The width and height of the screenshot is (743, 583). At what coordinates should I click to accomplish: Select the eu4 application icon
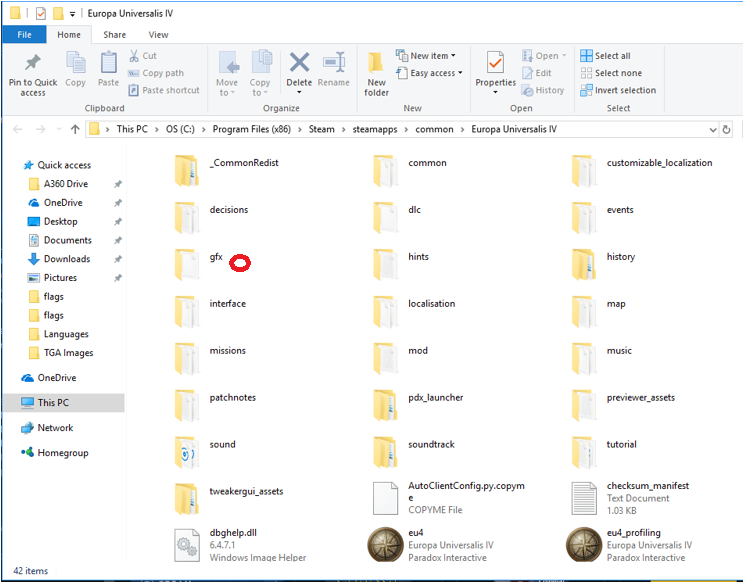(x=385, y=544)
